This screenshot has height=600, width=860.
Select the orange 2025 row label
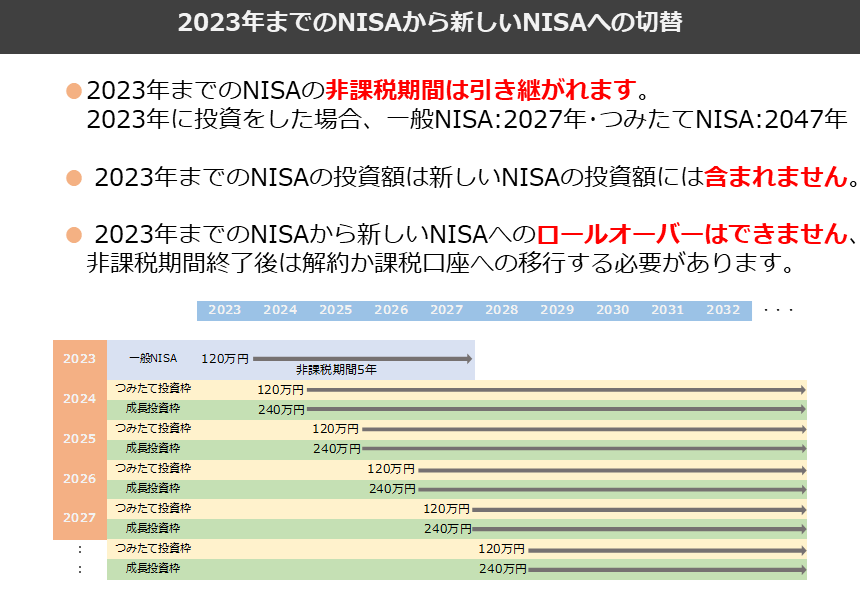79,438
